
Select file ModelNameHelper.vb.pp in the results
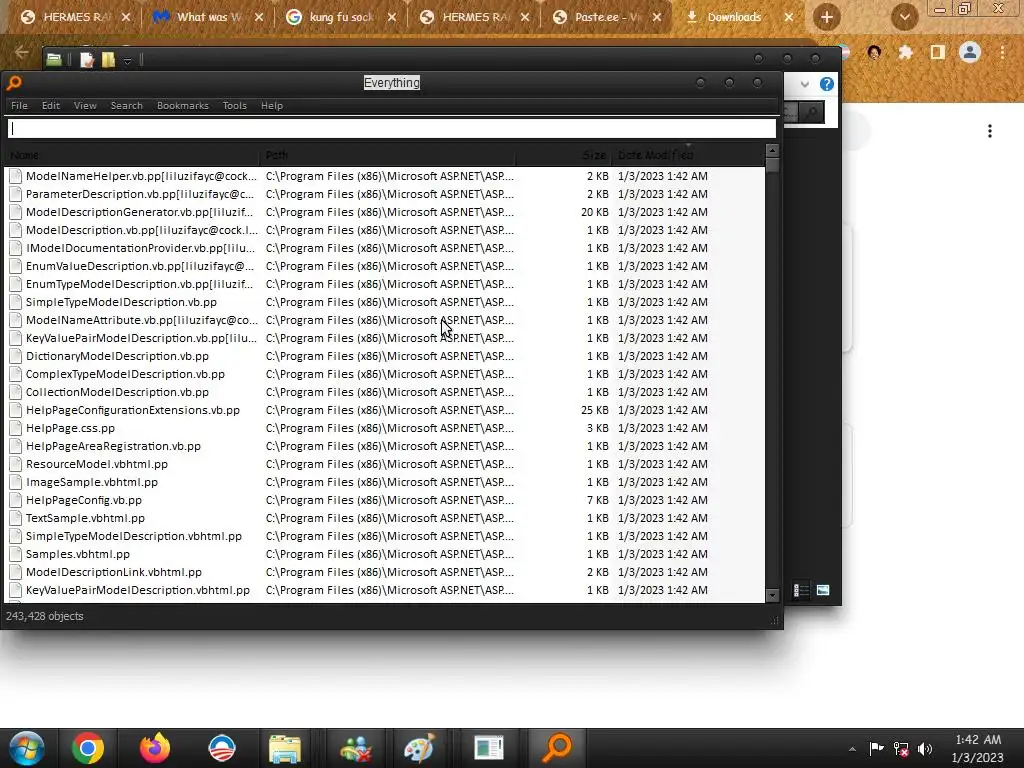click(x=384, y=176)
